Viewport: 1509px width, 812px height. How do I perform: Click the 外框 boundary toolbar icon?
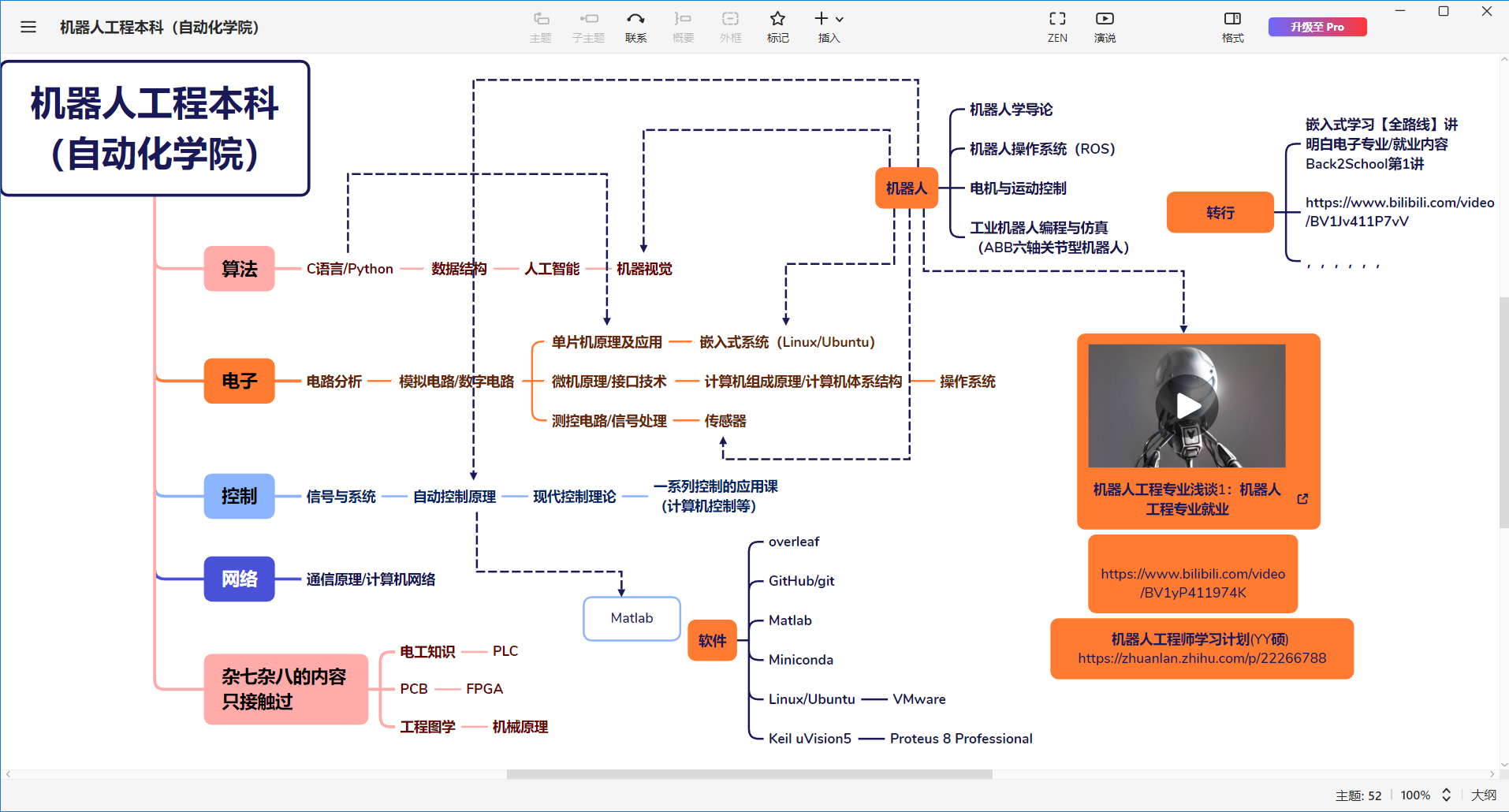coord(730,27)
